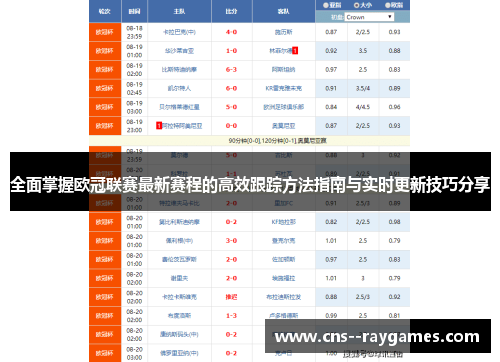Click the 4/4.5 handicap value
The image size is (500, 362).
(x=363, y=107)
